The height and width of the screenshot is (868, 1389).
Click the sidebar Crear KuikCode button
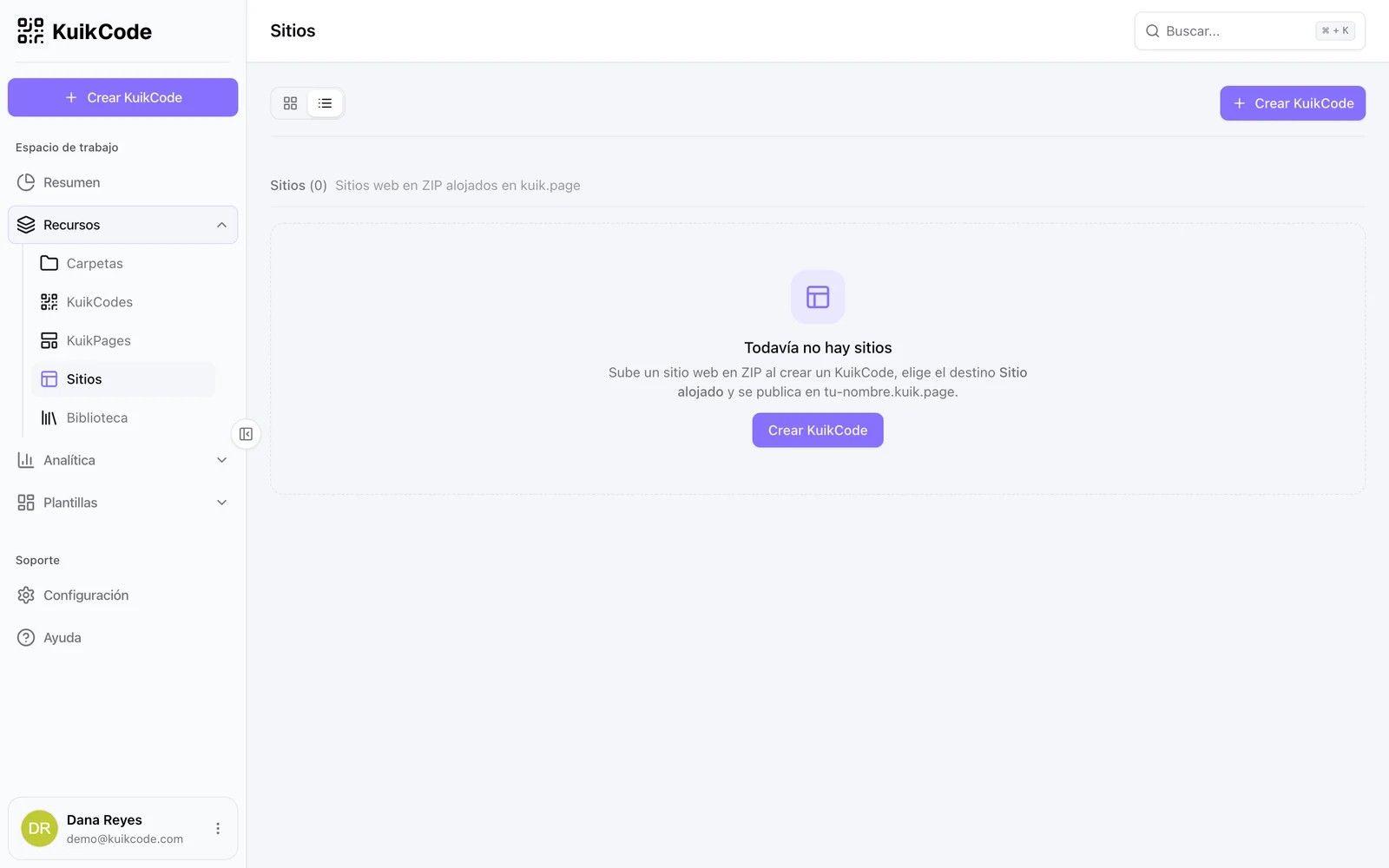click(122, 97)
